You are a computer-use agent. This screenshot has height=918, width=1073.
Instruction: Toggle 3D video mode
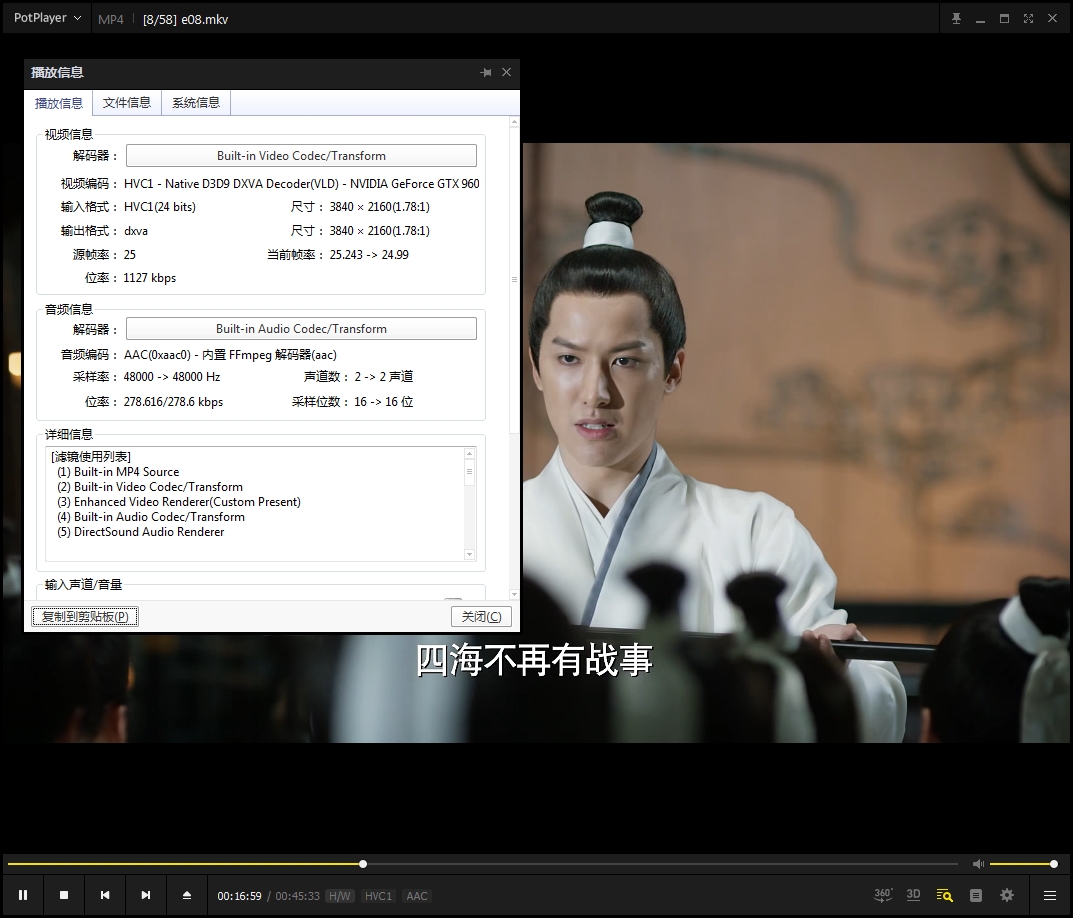pyautogui.click(x=914, y=895)
